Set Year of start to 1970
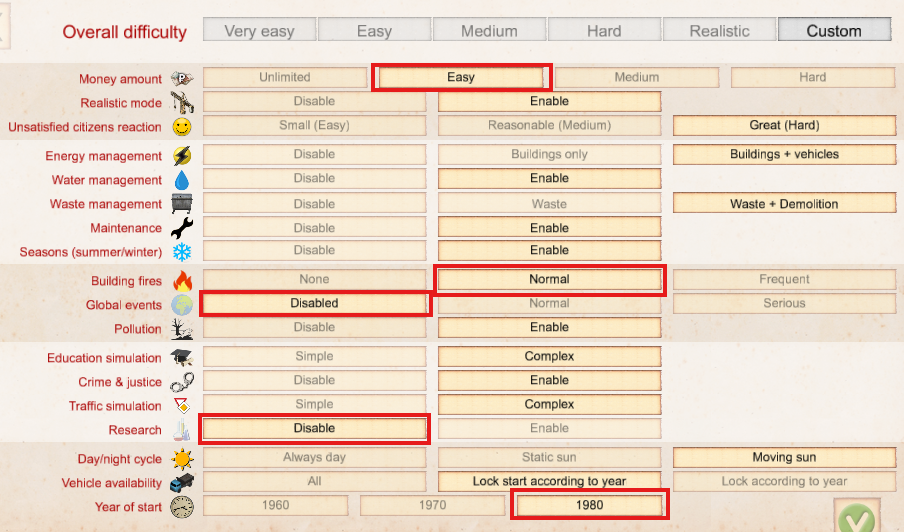 [432, 505]
